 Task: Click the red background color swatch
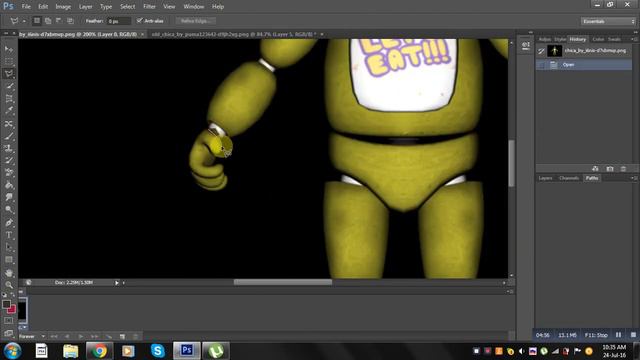tap(12, 310)
